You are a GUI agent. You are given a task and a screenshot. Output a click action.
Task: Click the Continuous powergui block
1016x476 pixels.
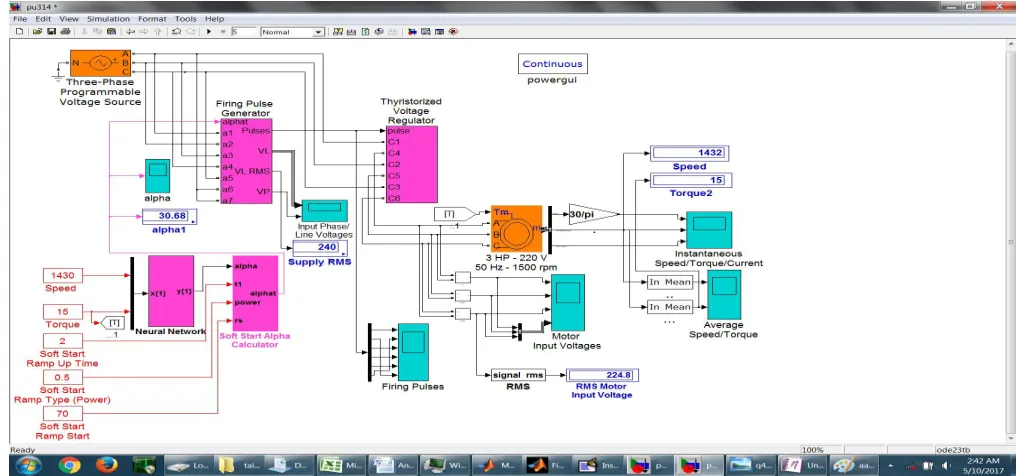(553, 63)
